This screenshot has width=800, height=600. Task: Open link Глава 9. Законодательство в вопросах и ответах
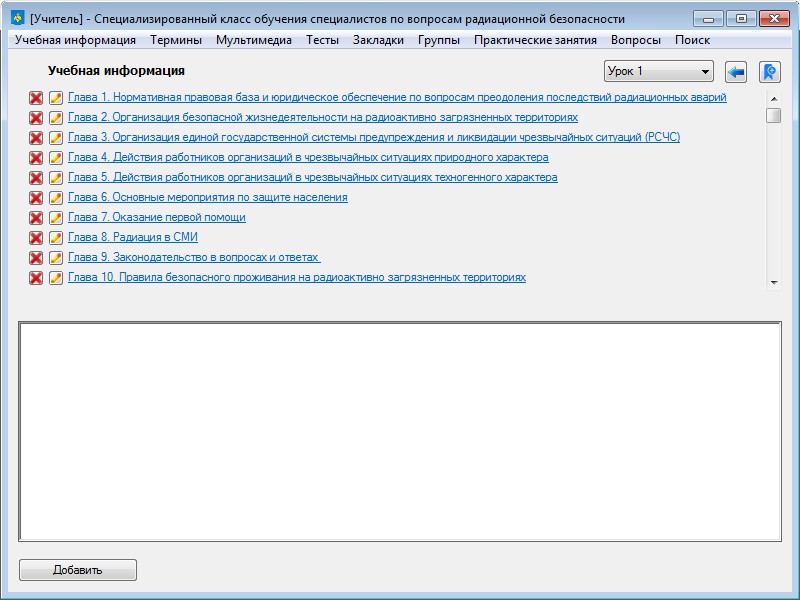click(x=194, y=257)
